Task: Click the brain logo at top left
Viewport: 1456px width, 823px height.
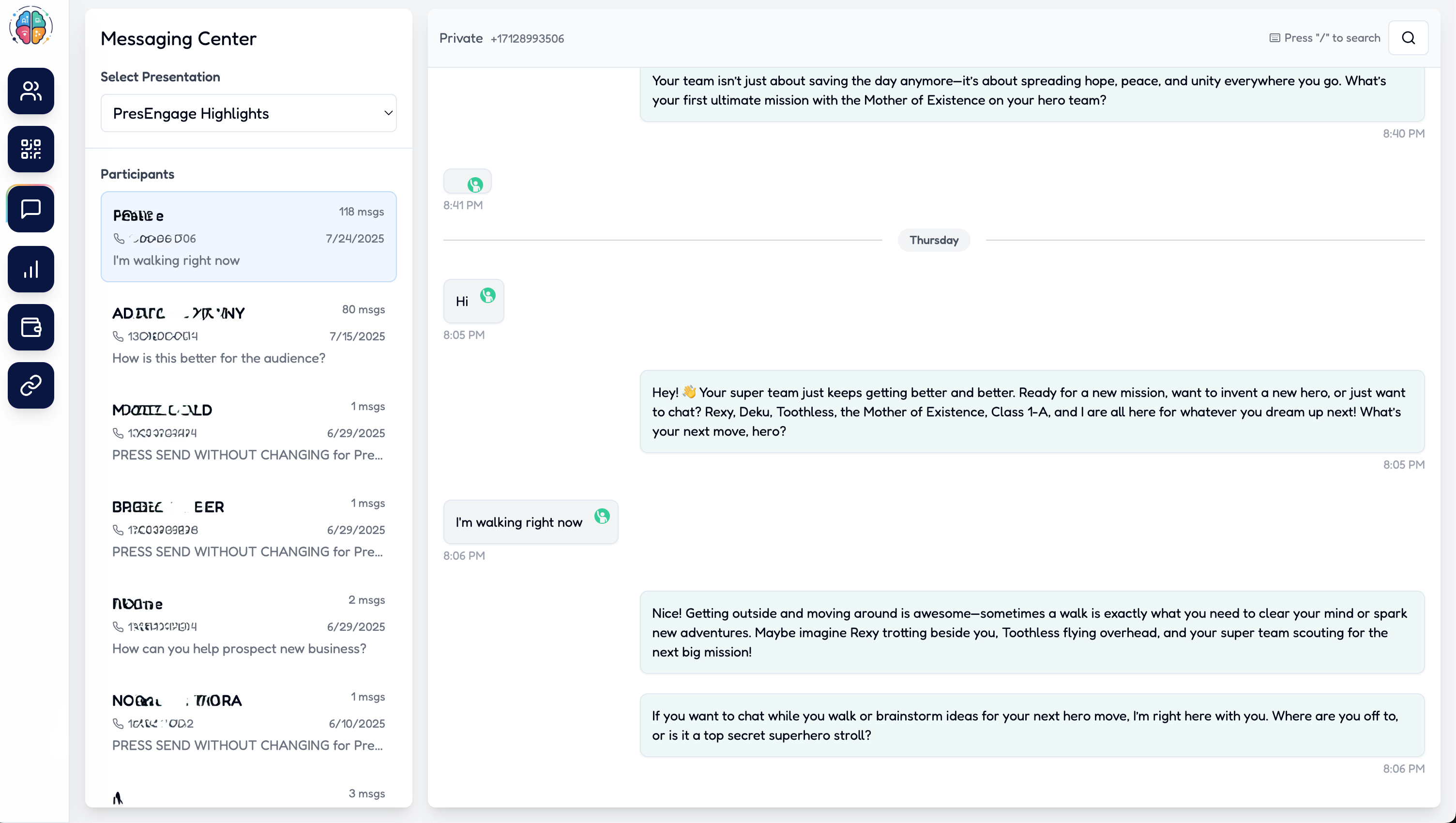Action: [x=30, y=26]
